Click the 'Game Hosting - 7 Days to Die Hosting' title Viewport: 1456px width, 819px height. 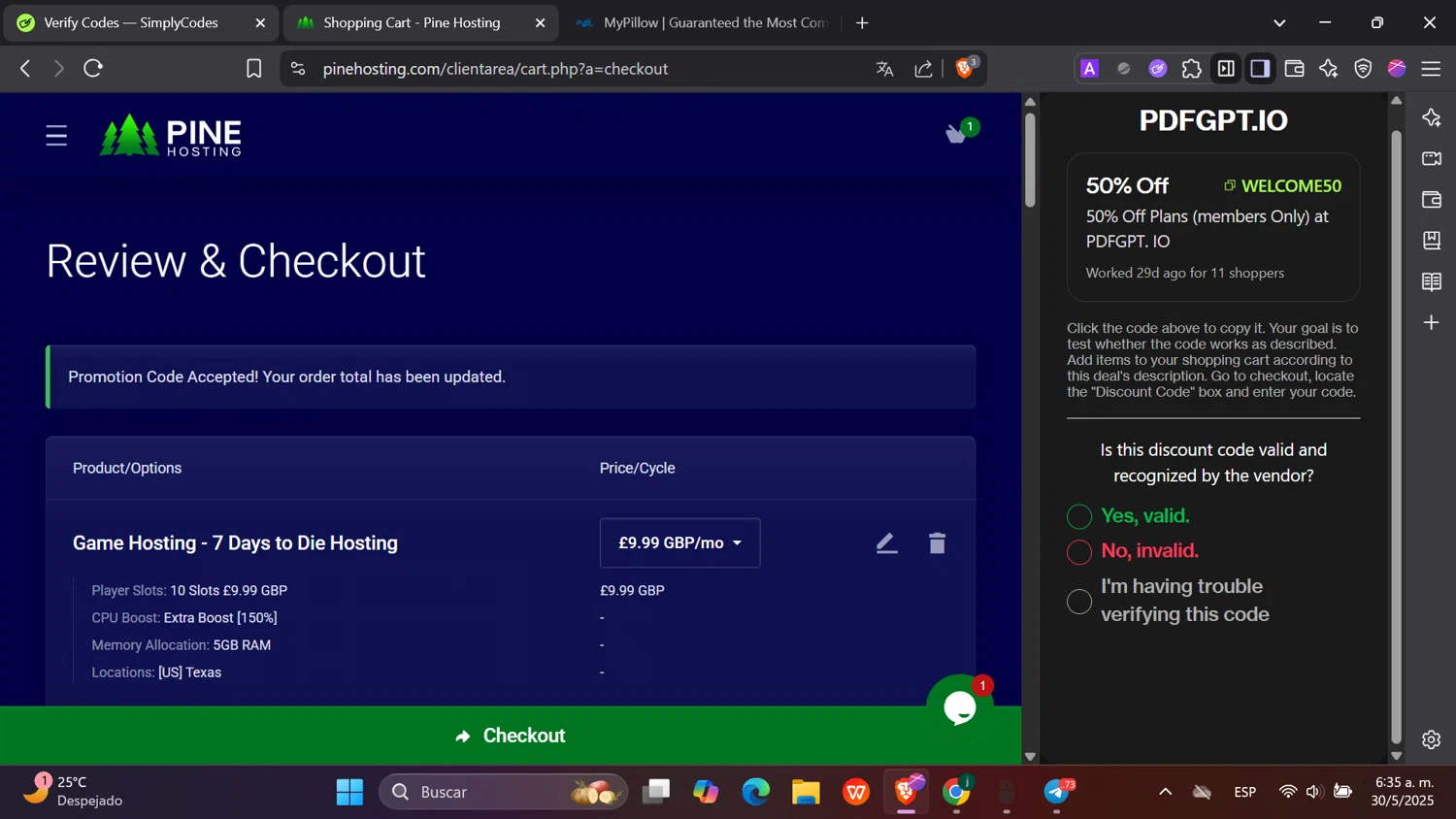pyautogui.click(x=235, y=542)
